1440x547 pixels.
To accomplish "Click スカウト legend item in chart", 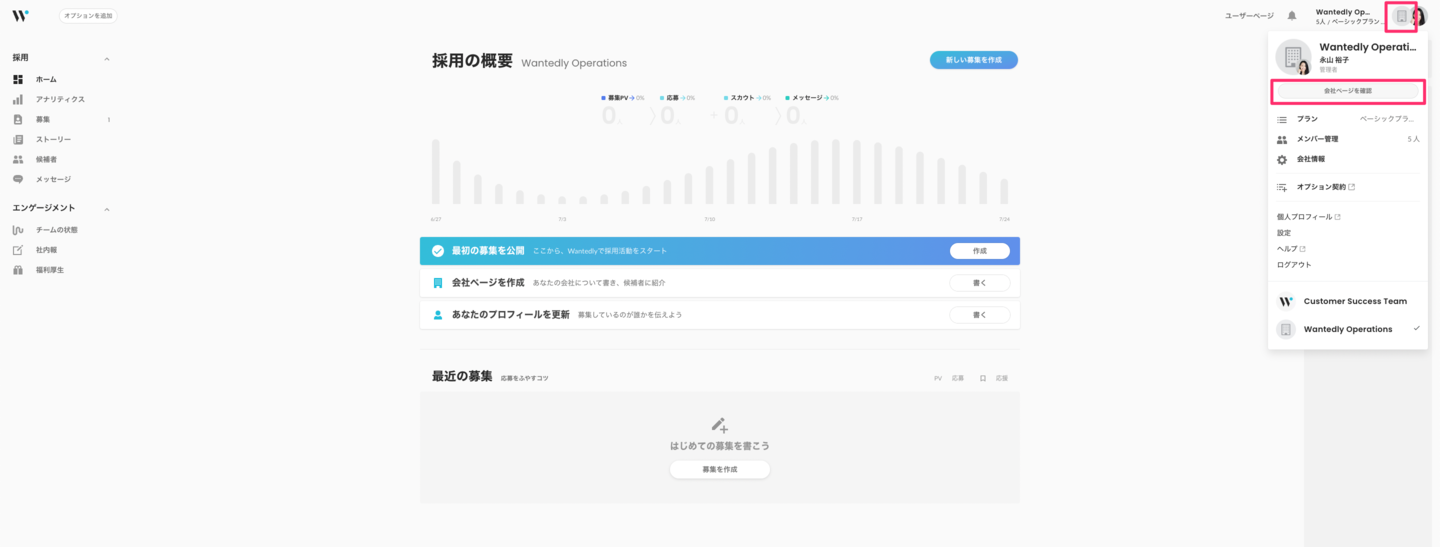I will pos(747,98).
